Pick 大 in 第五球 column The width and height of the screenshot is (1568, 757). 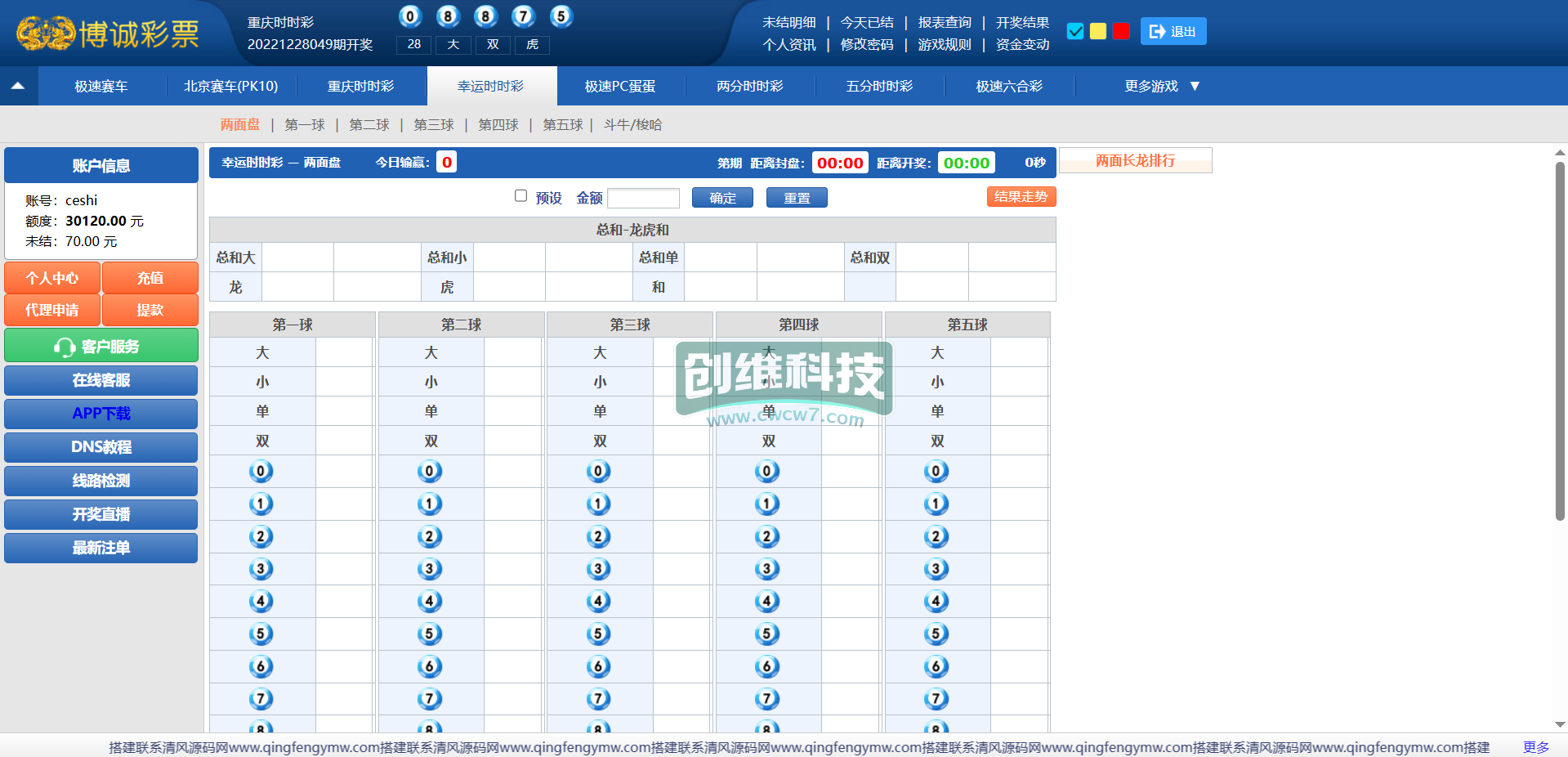tap(938, 352)
